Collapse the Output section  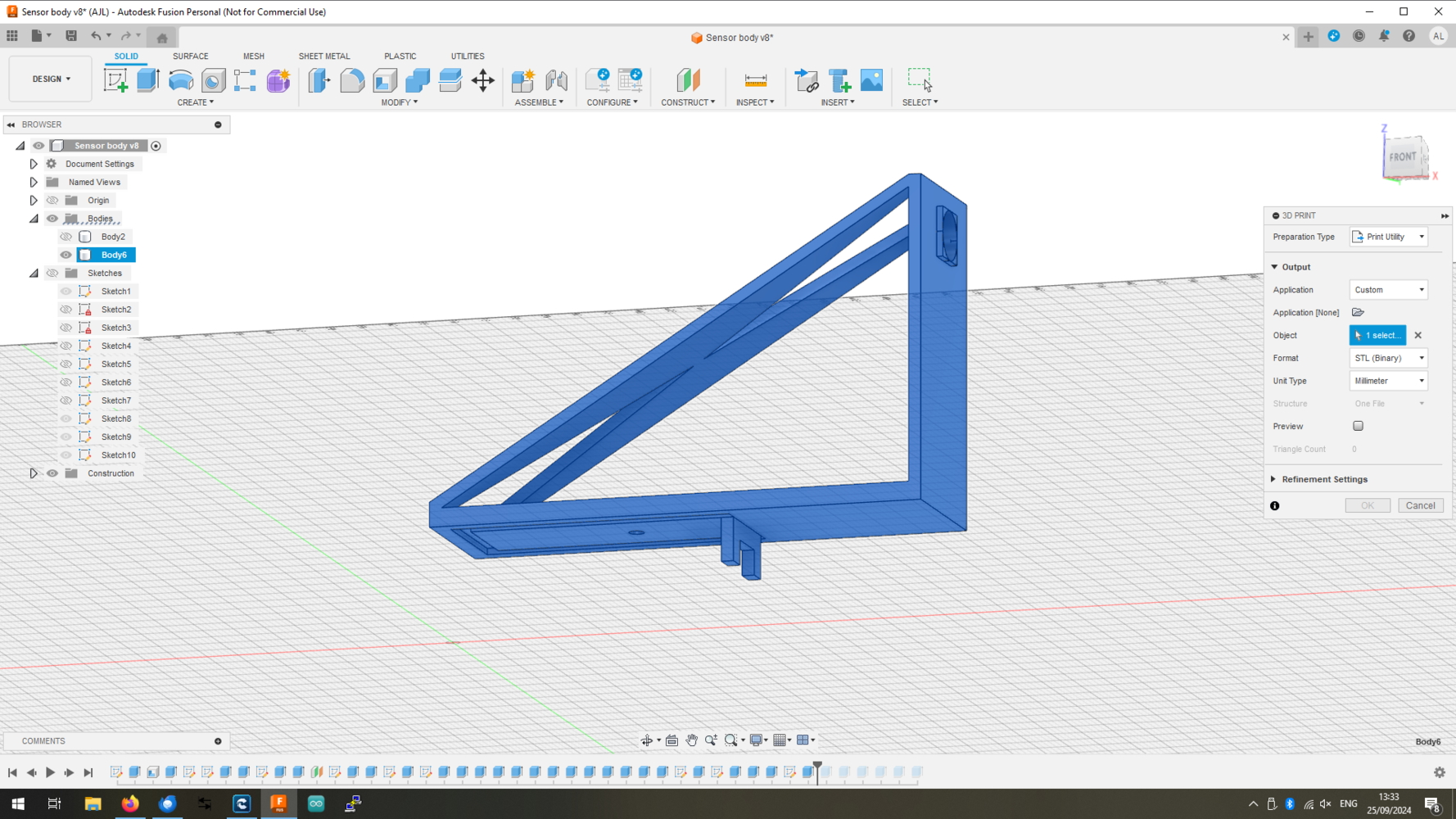click(x=1274, y=267)
